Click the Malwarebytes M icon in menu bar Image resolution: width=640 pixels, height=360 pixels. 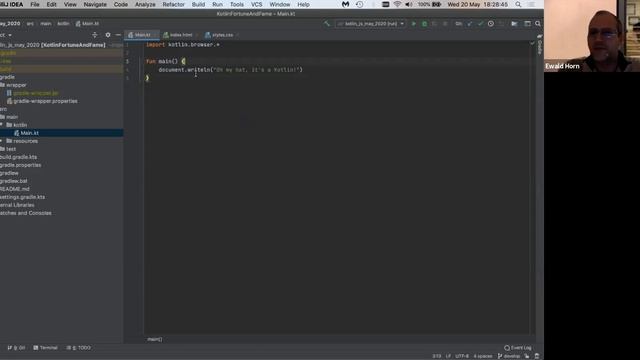tap(346, 4)
